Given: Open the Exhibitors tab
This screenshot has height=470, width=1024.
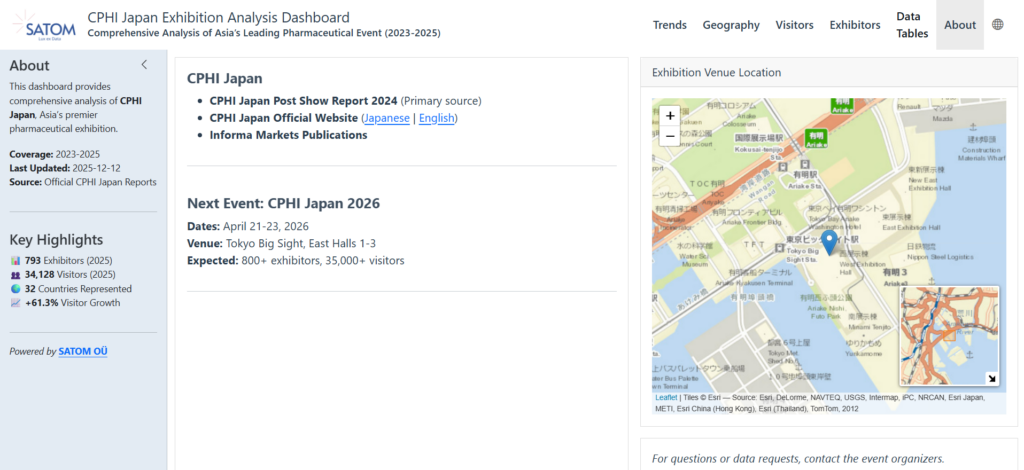Looking at the screenshot, I should click(x=854, y=25).
